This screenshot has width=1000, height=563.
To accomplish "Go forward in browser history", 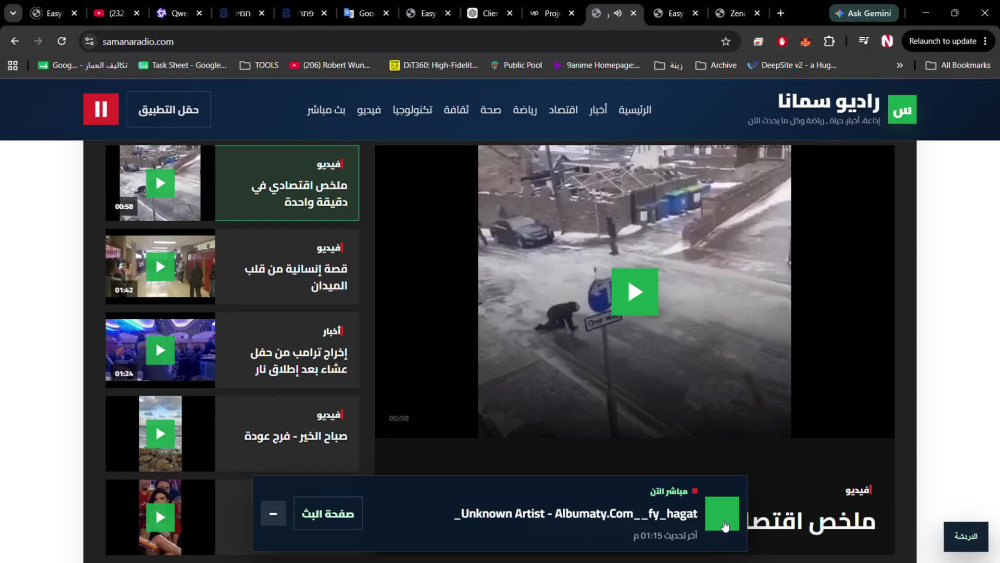I will tap(38, 41).
